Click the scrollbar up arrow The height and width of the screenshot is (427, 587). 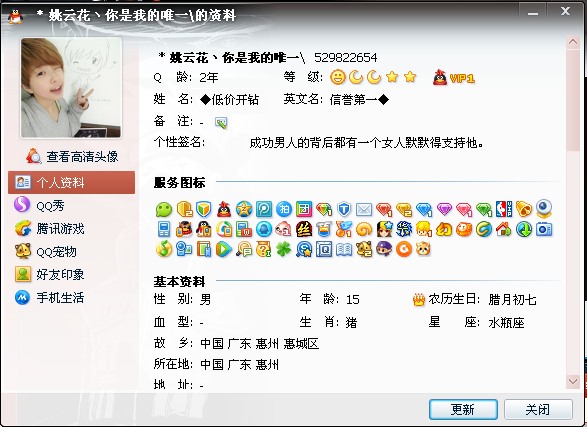click(573, 42)
